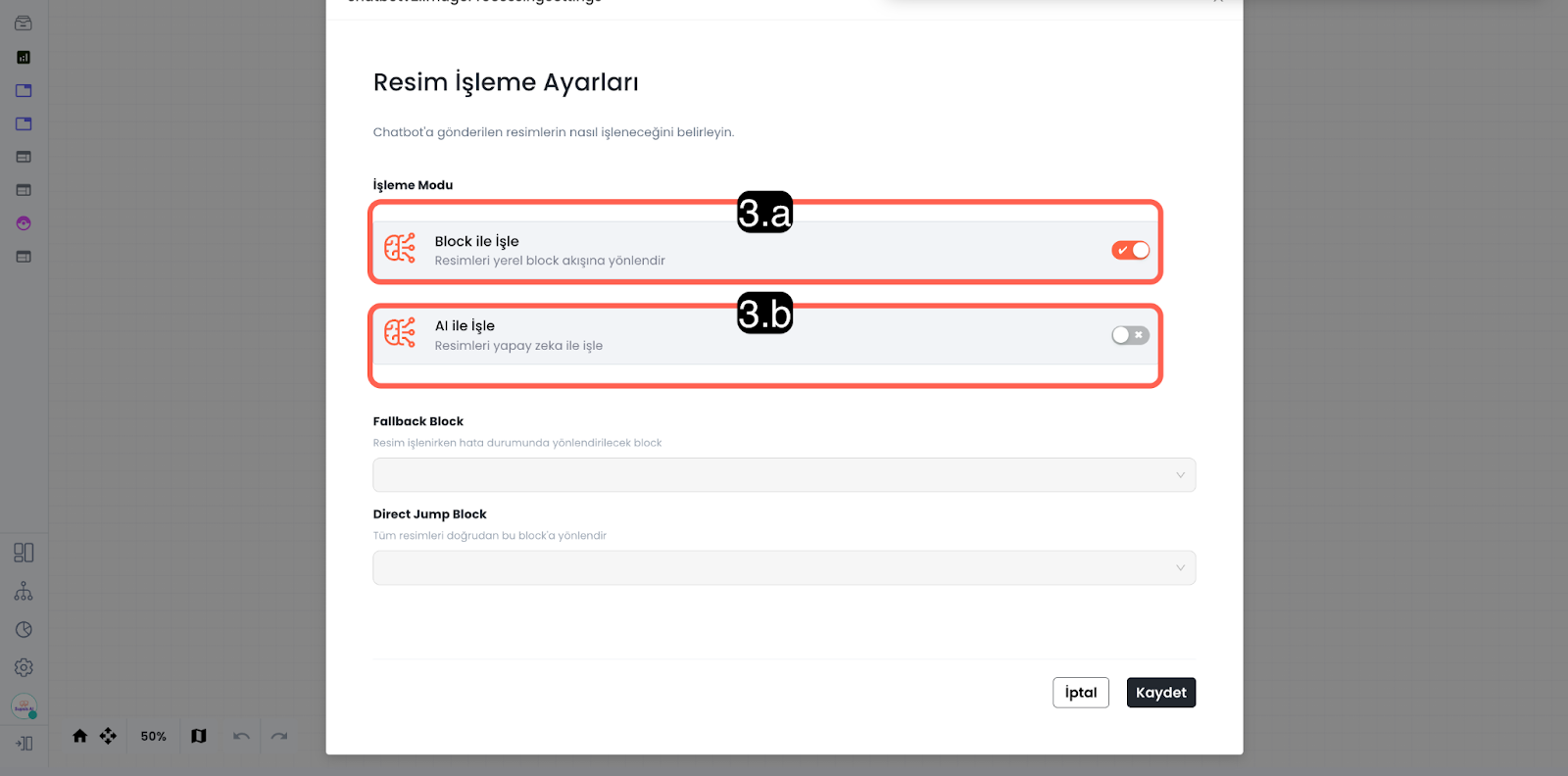Click the 50% zoom level indicator
The image size is (1568, 776).
click(x=153, y=736)
